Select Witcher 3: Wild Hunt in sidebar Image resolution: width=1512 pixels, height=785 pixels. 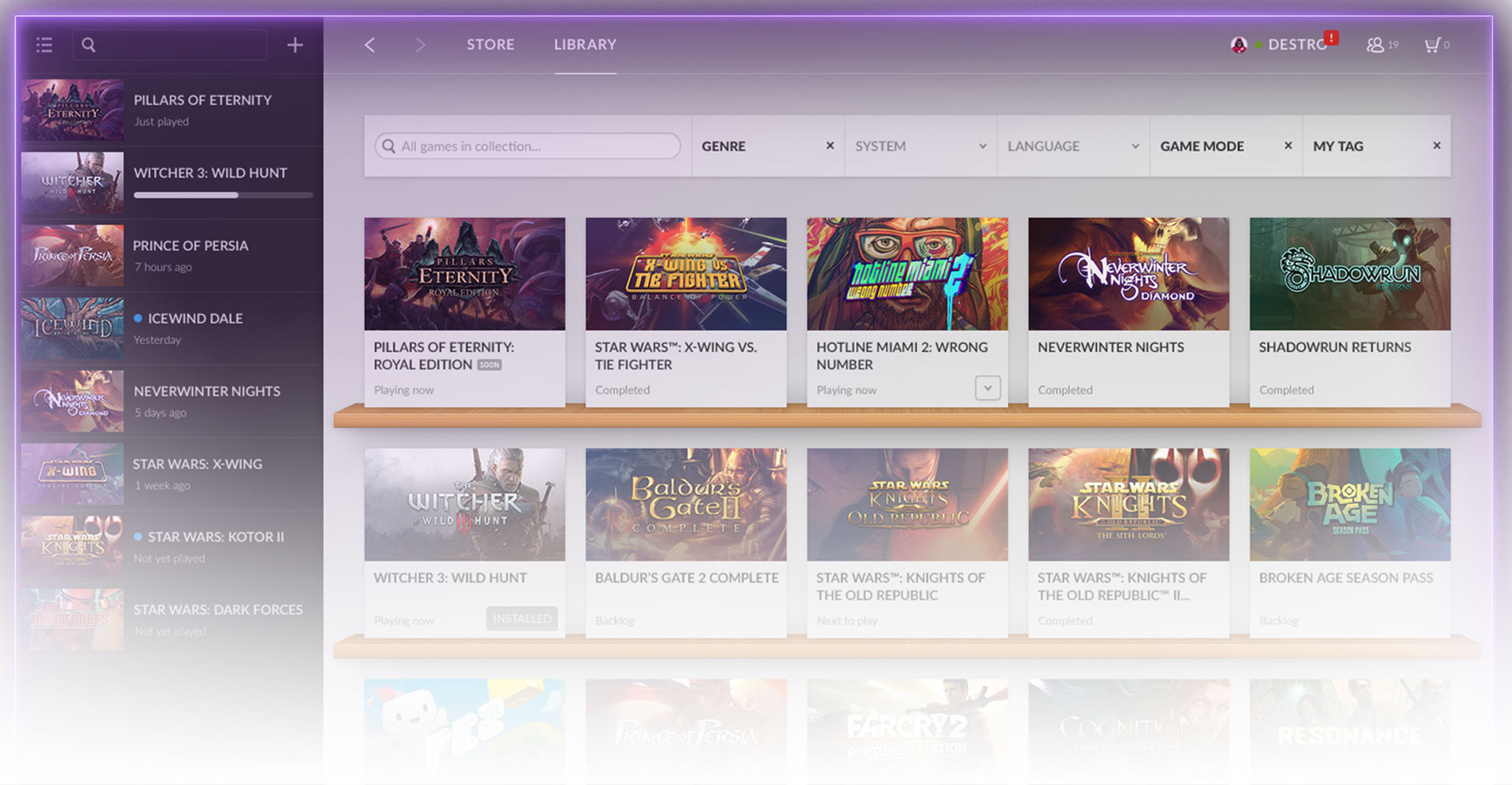coord(172,183)
